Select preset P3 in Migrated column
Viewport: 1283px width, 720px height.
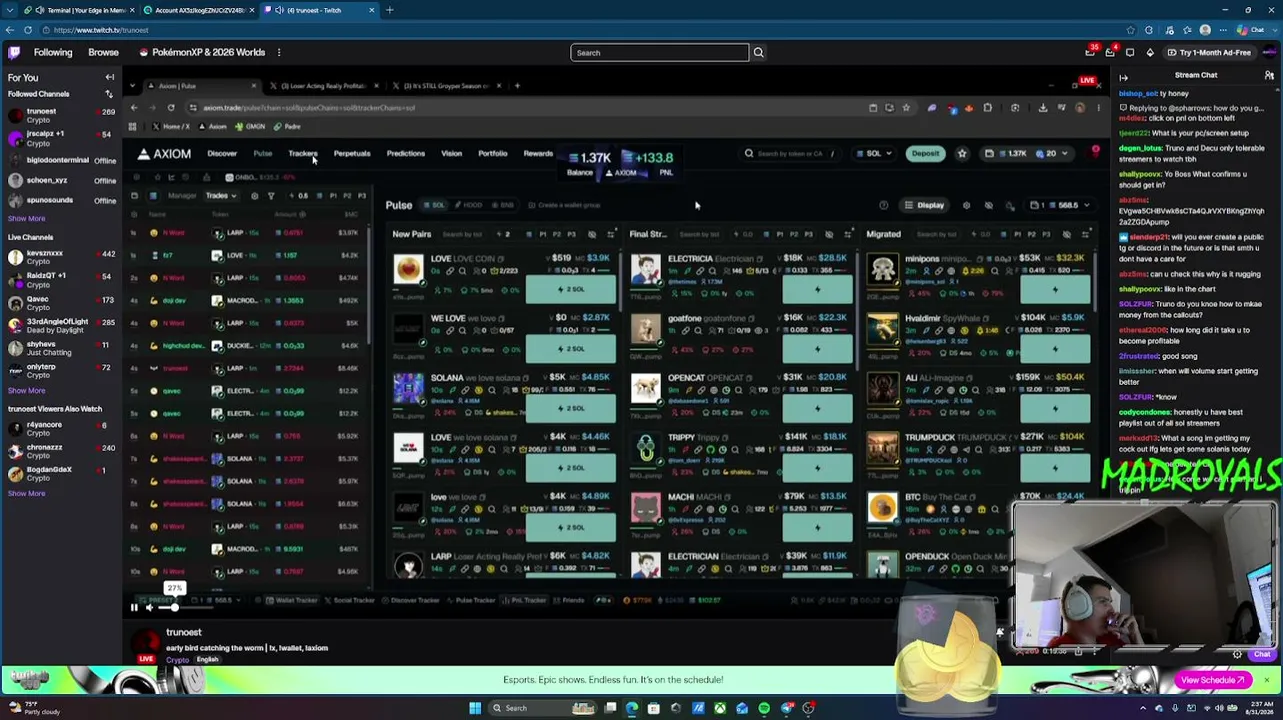pos(1047,234)
